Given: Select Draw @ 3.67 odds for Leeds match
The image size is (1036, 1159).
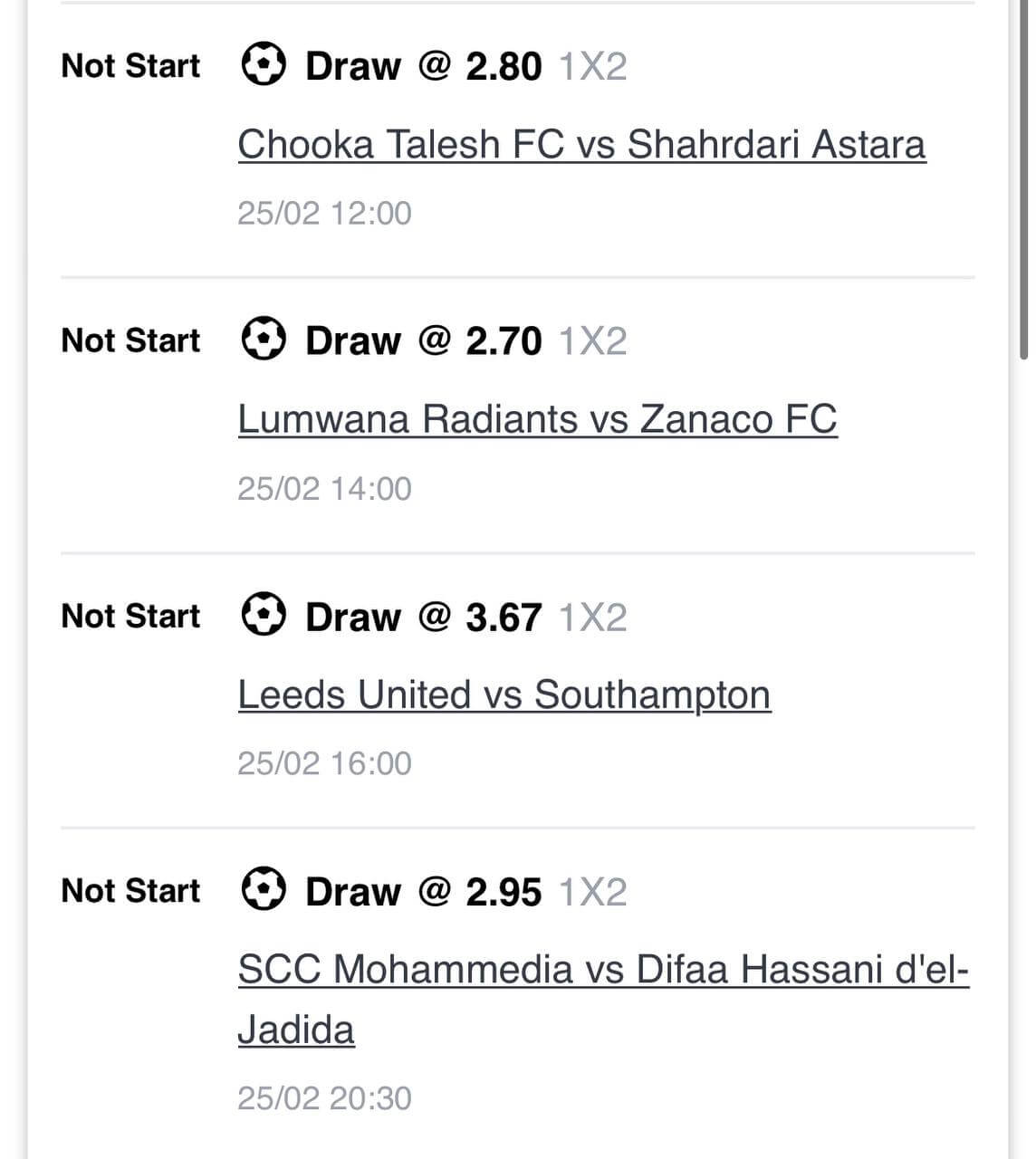Looking at the screenshot, I should (422, 616).
